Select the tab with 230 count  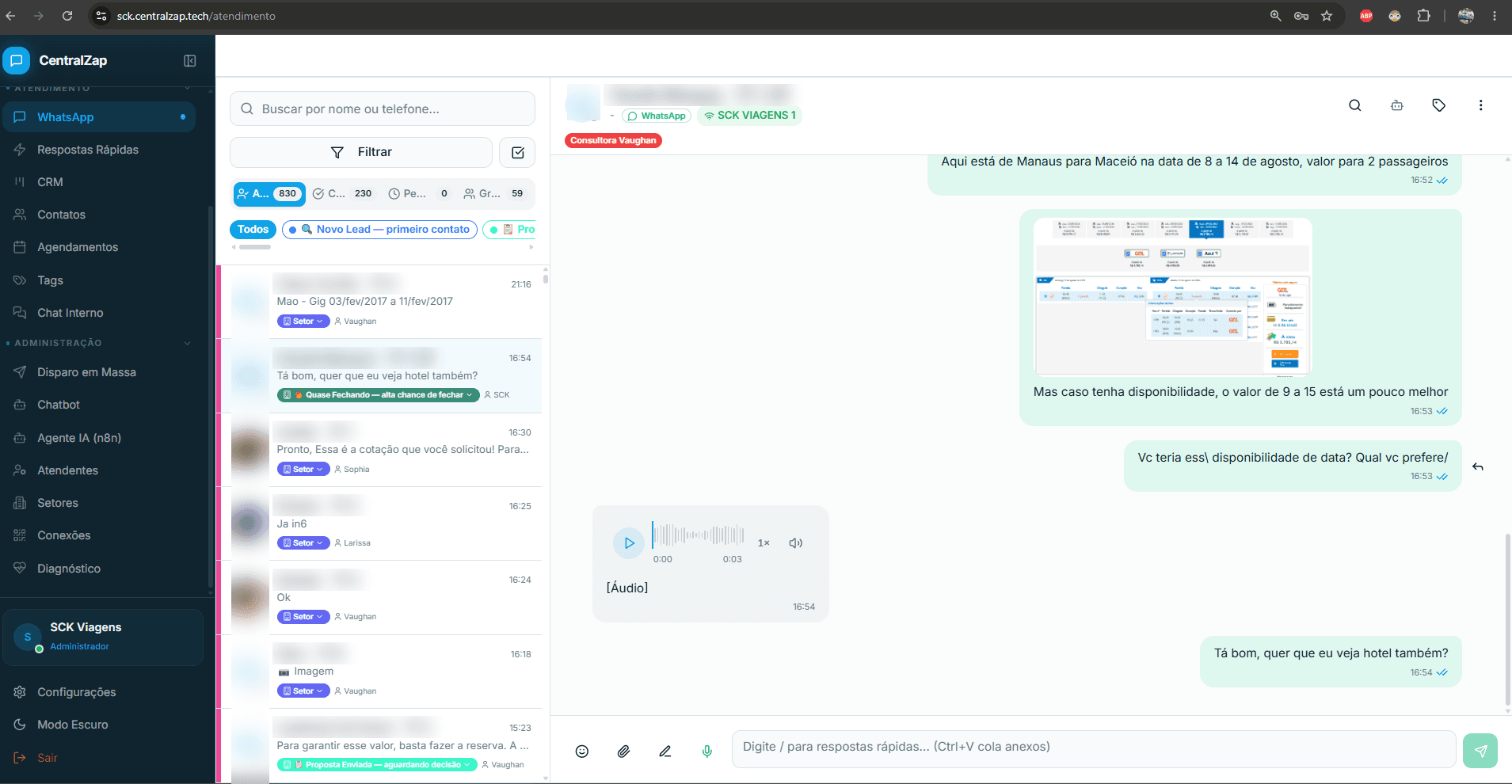click(x=343, y=193)
